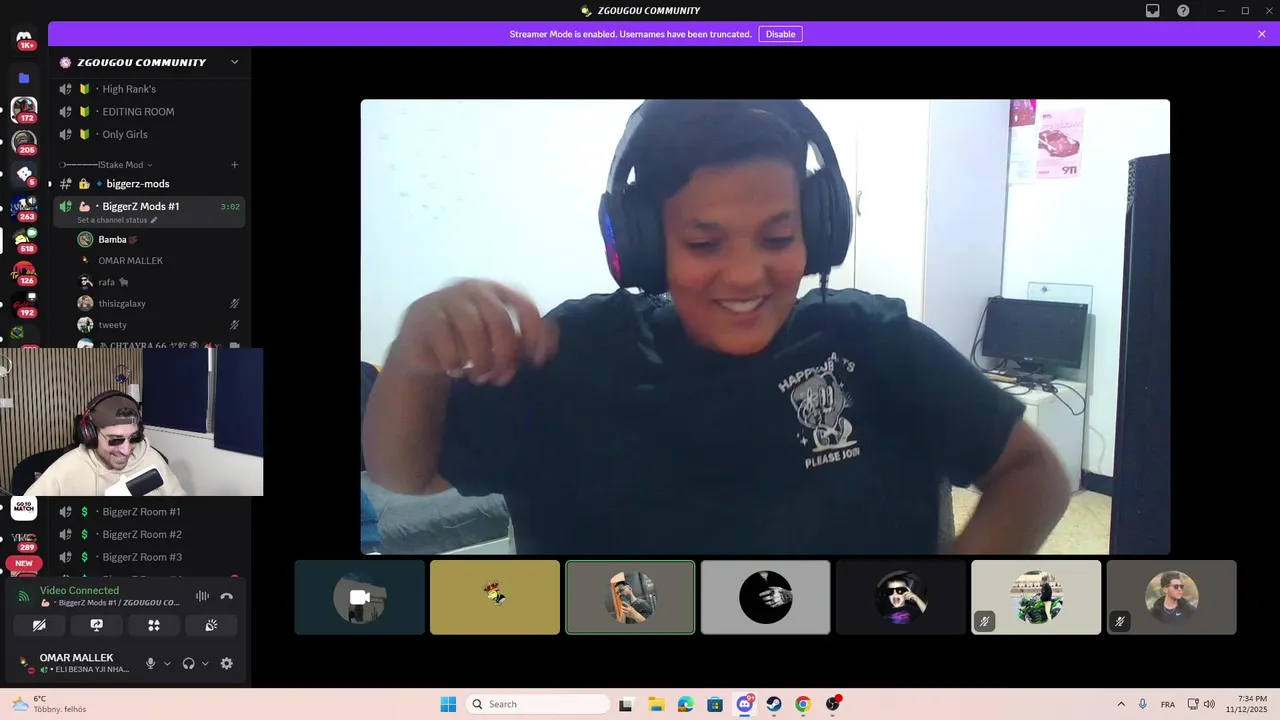Dismiss the streamer mode banner
1280x720 pixels.
[x=1262, y=34]
